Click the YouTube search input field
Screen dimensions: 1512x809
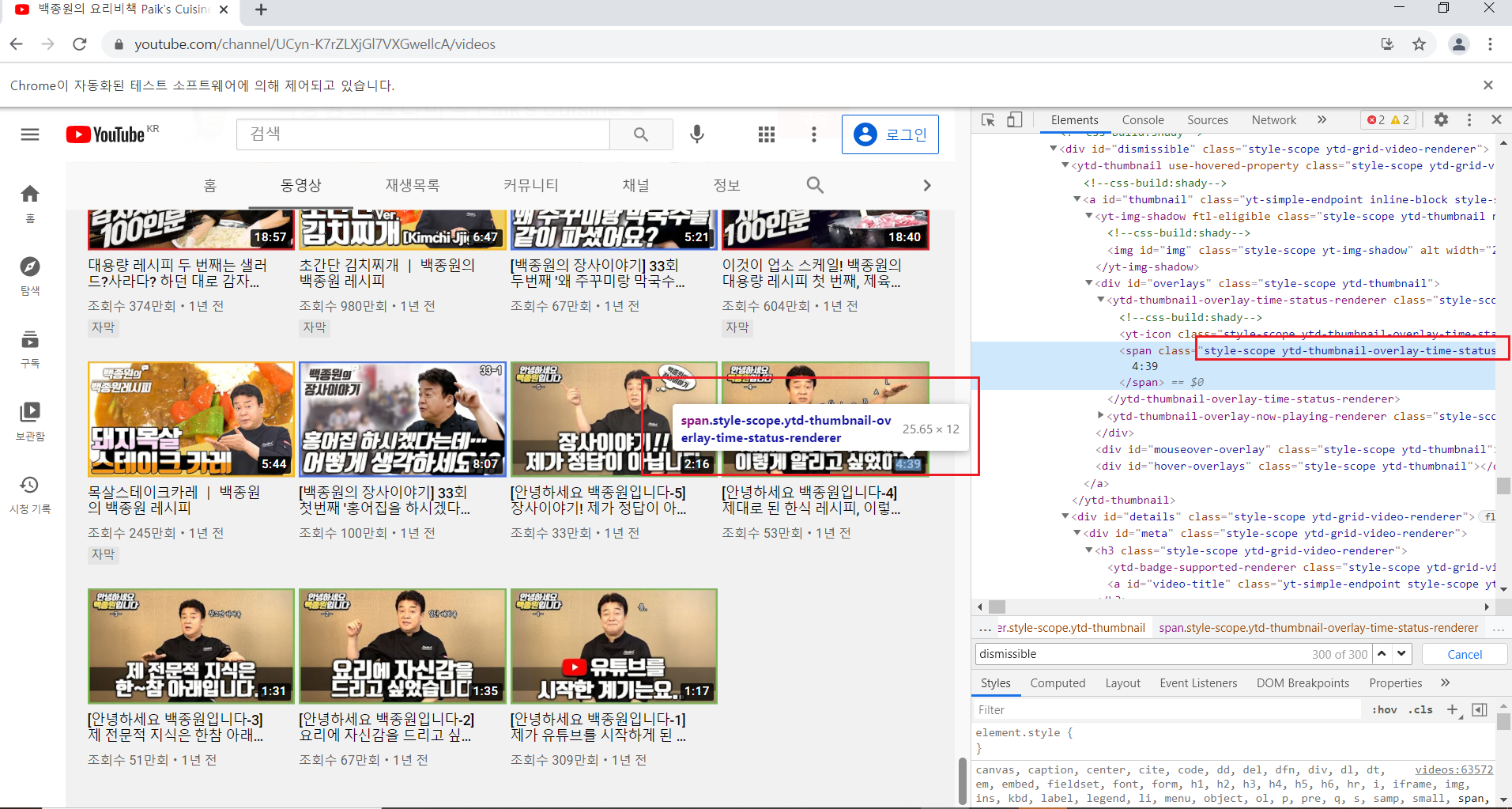[423, 134]
